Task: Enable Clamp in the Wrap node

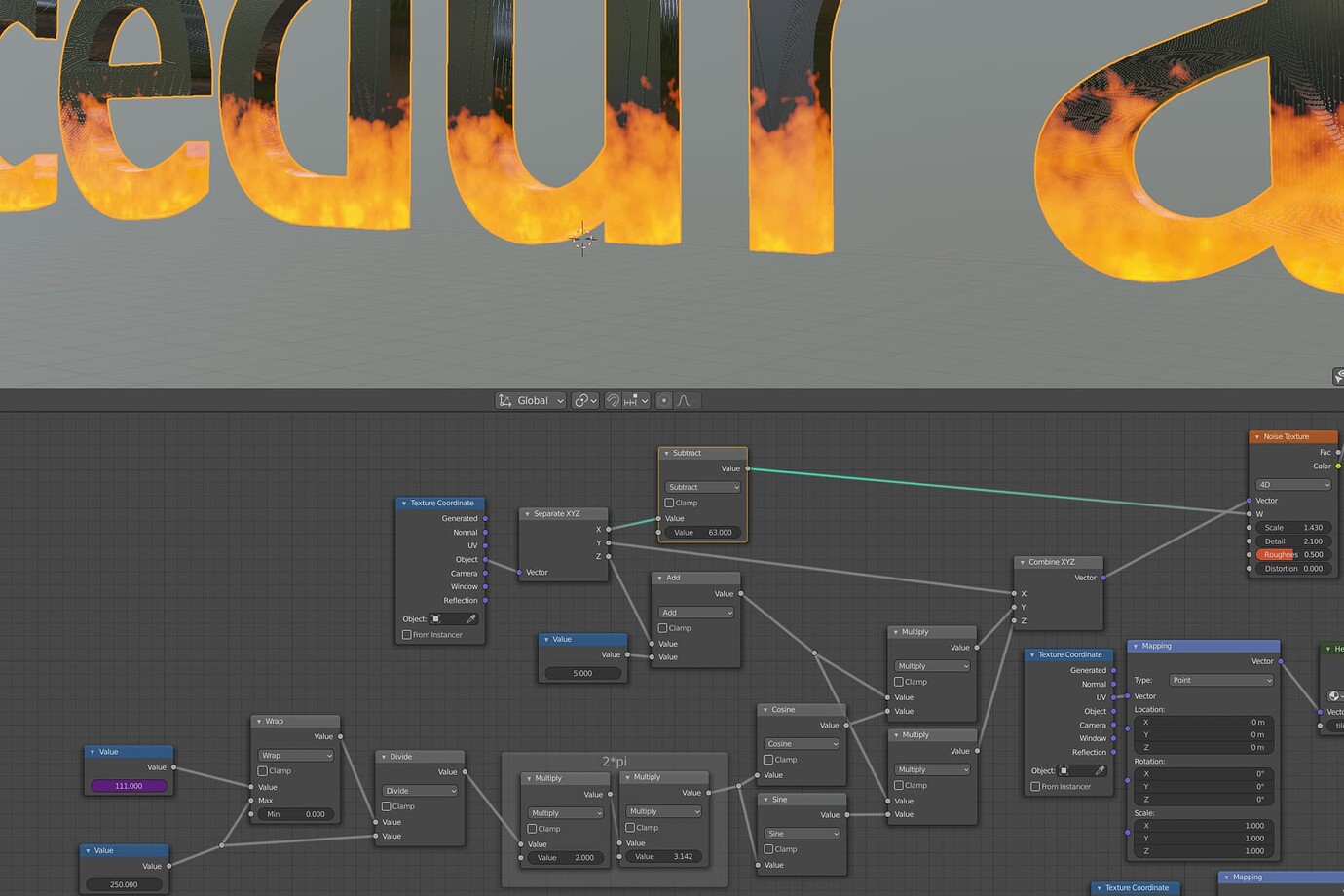Action: (x=262, y=770)
